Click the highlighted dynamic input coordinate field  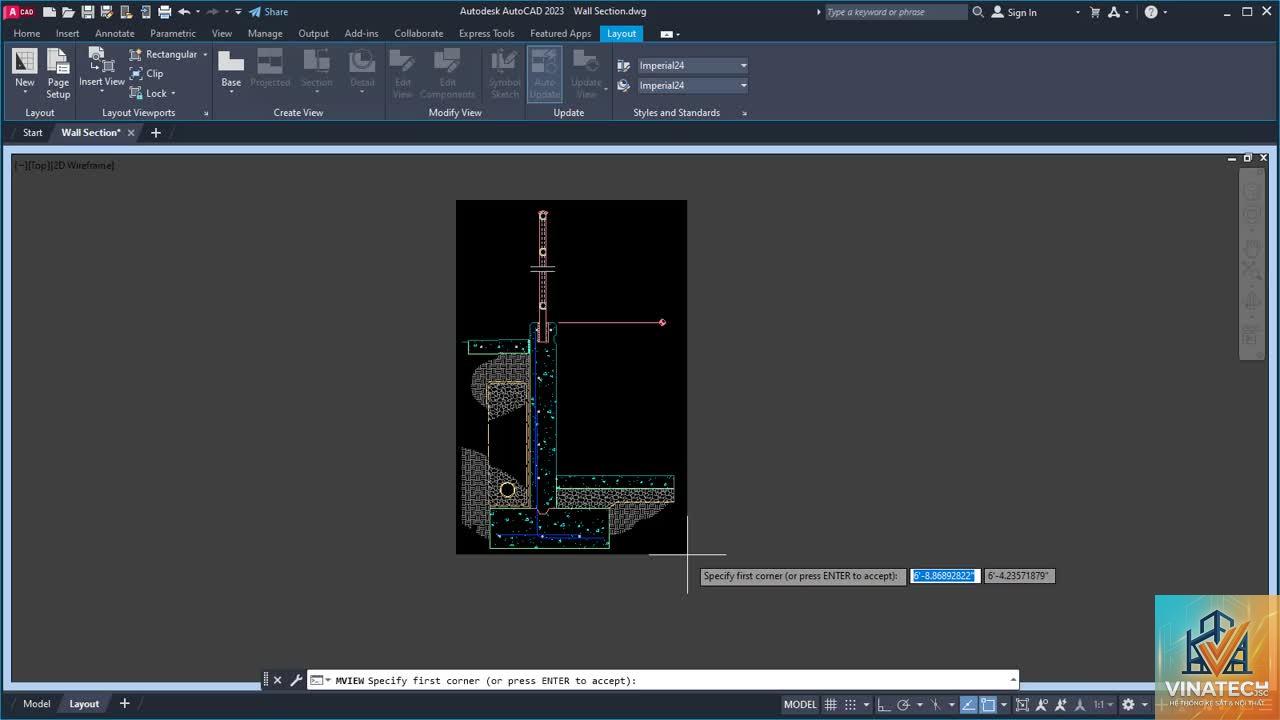(x=944, y=576)
